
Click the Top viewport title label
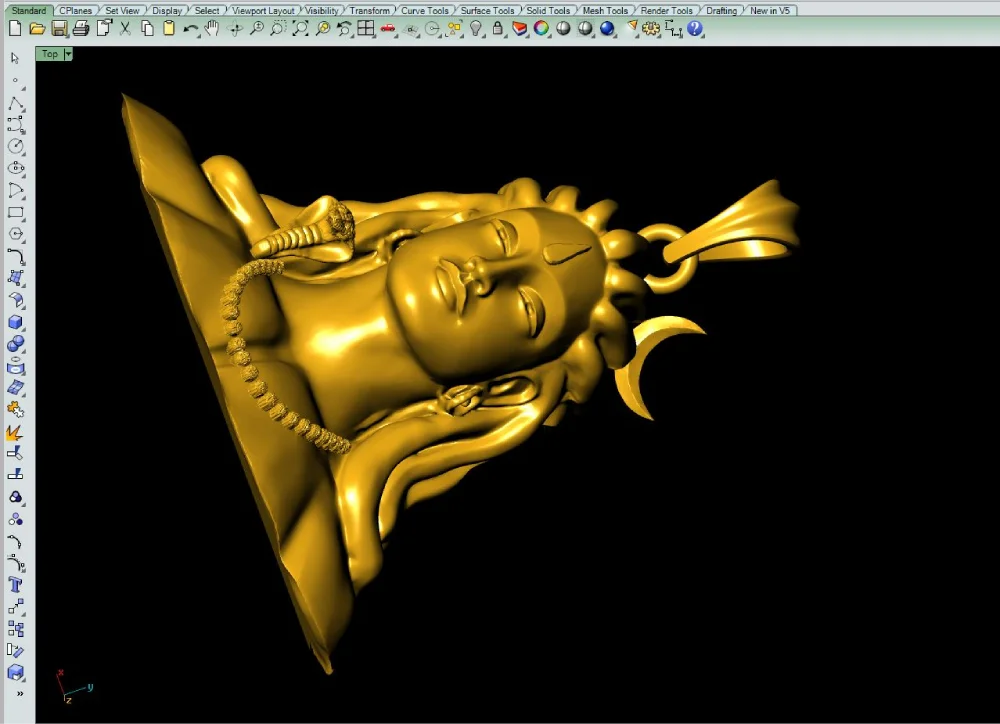click(x=50, y=54)
